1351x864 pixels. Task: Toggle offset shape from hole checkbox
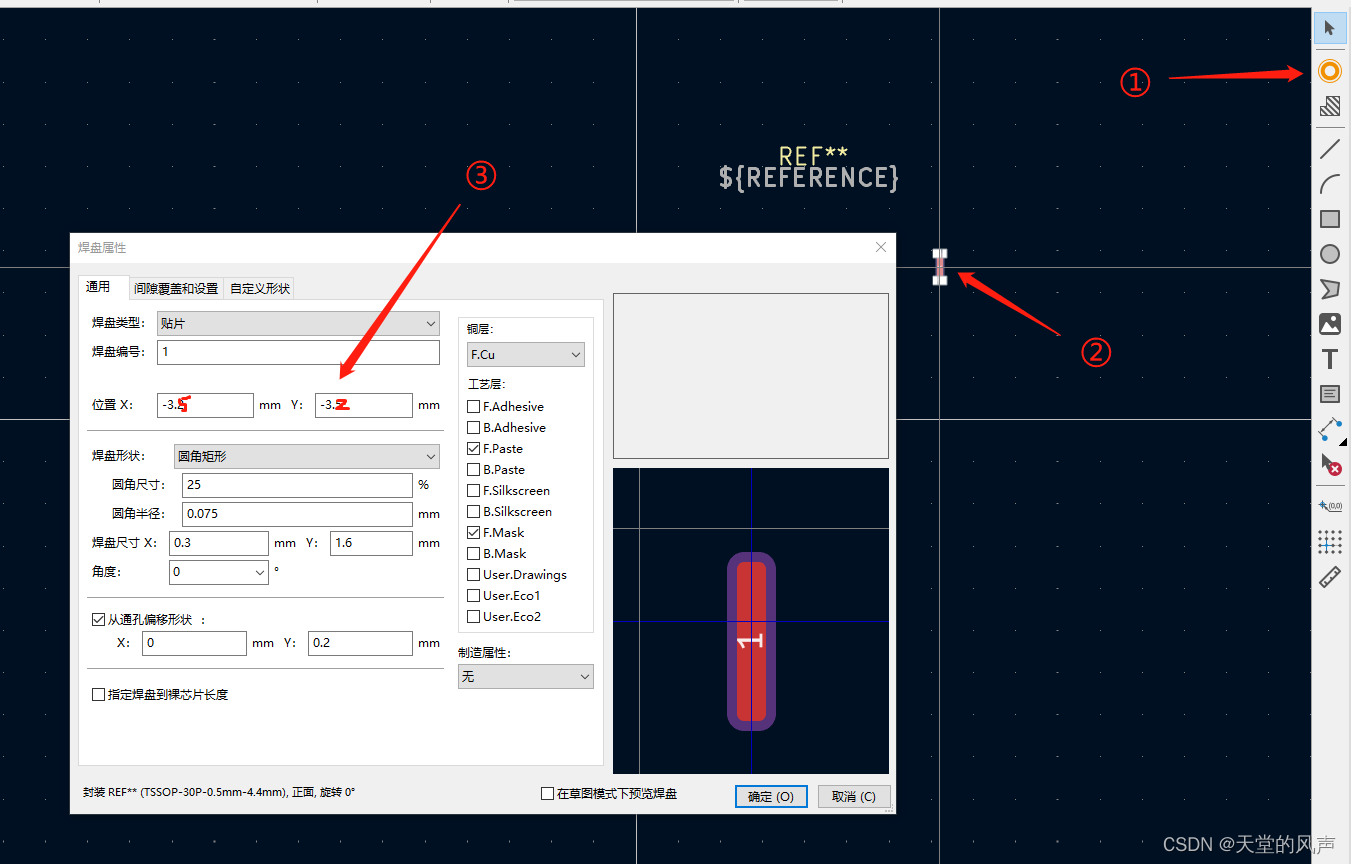(x=98, y=619)
